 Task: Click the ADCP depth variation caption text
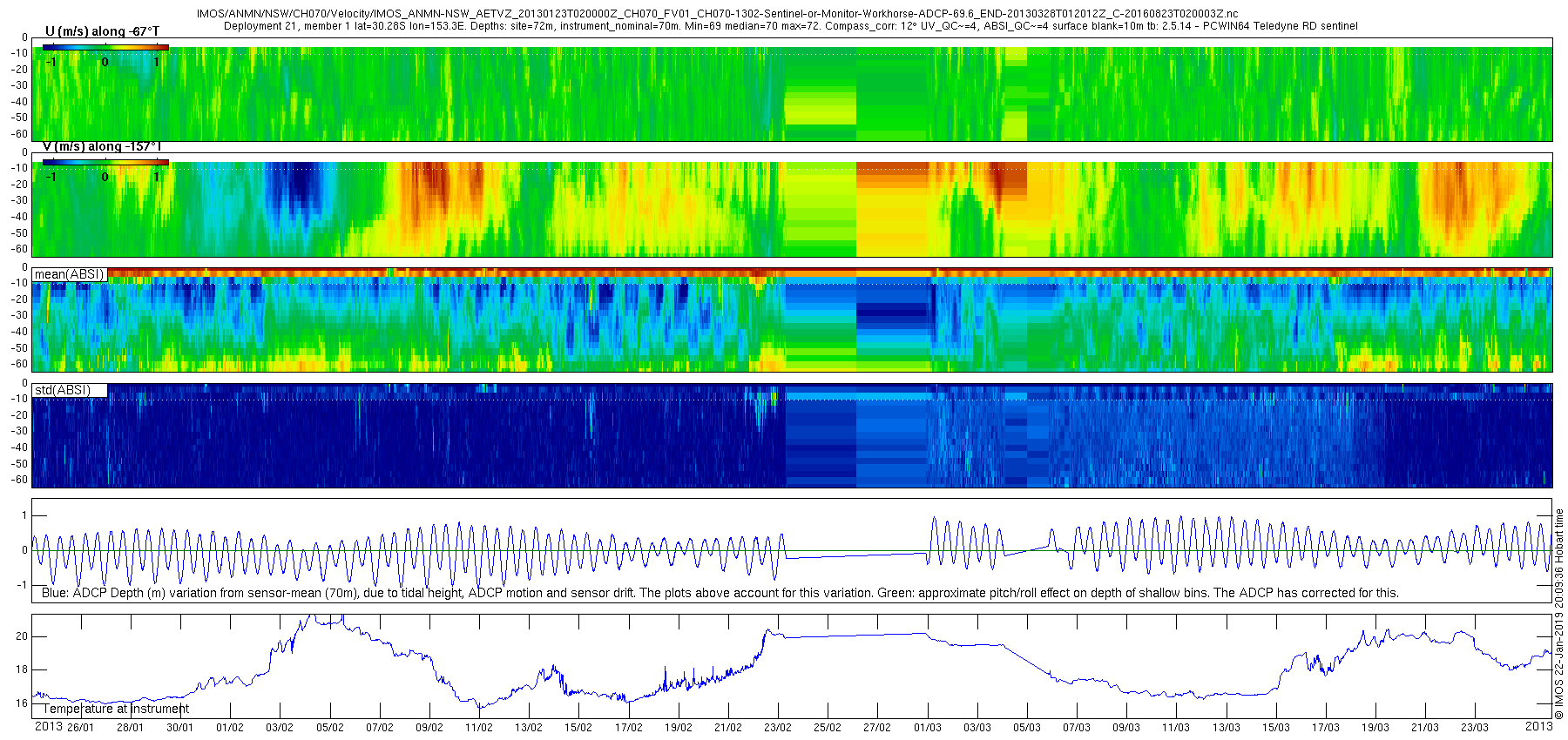[x=720, y=593]
